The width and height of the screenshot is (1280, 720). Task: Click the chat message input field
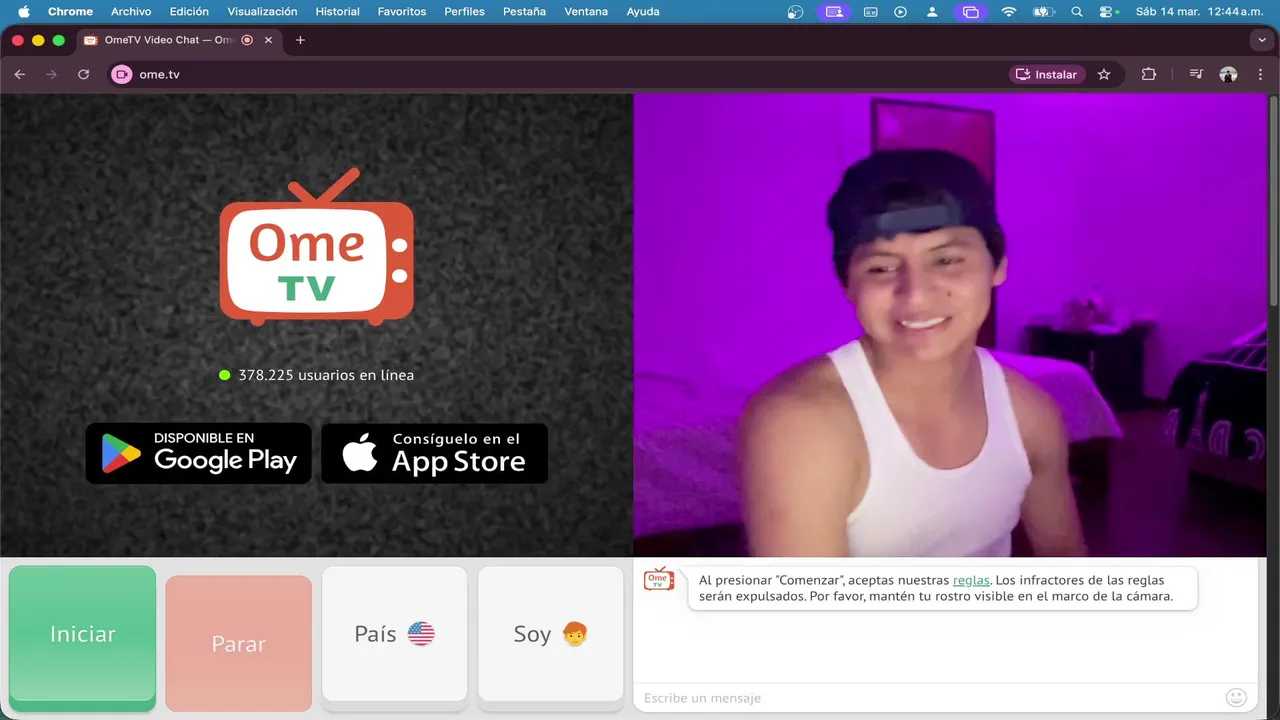tap(930, 697)
